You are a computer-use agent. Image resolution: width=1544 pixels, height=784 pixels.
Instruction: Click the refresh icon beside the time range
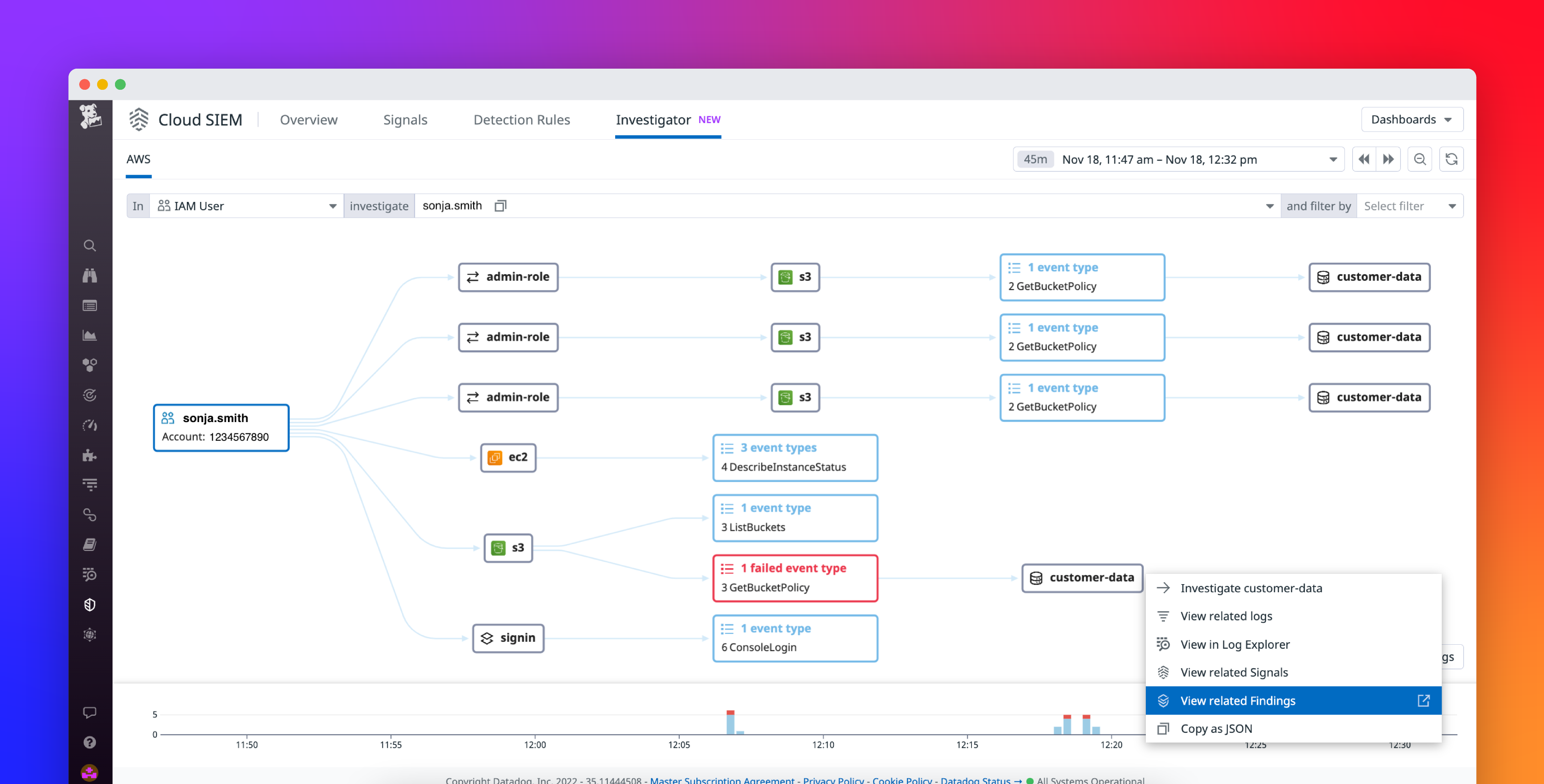(1451, 159)
